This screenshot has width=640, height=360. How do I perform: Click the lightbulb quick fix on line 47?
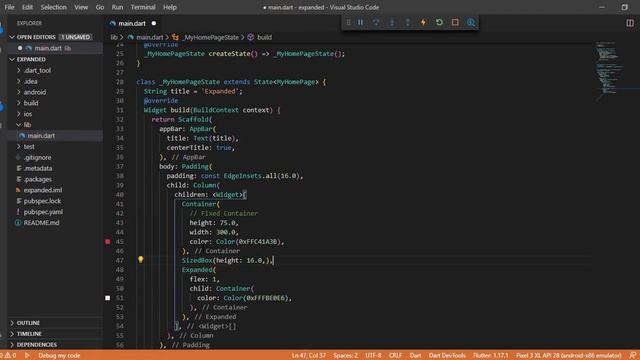coord(140,260)
